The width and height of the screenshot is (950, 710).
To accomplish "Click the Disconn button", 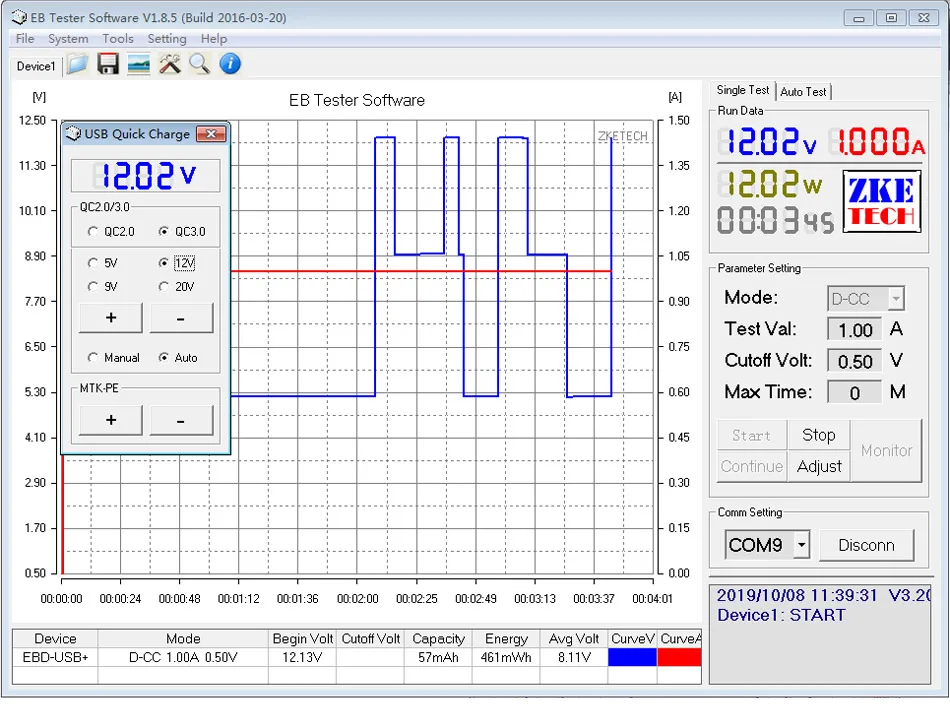I will click(x=866, y=545).
